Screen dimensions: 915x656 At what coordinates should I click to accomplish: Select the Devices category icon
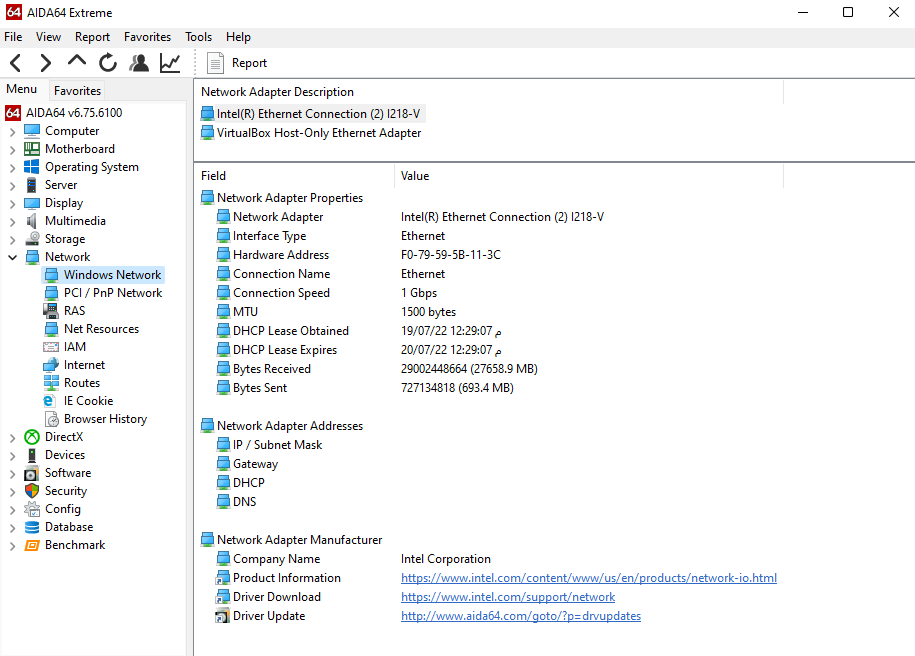pyautogui.click(x=32, y=455)
